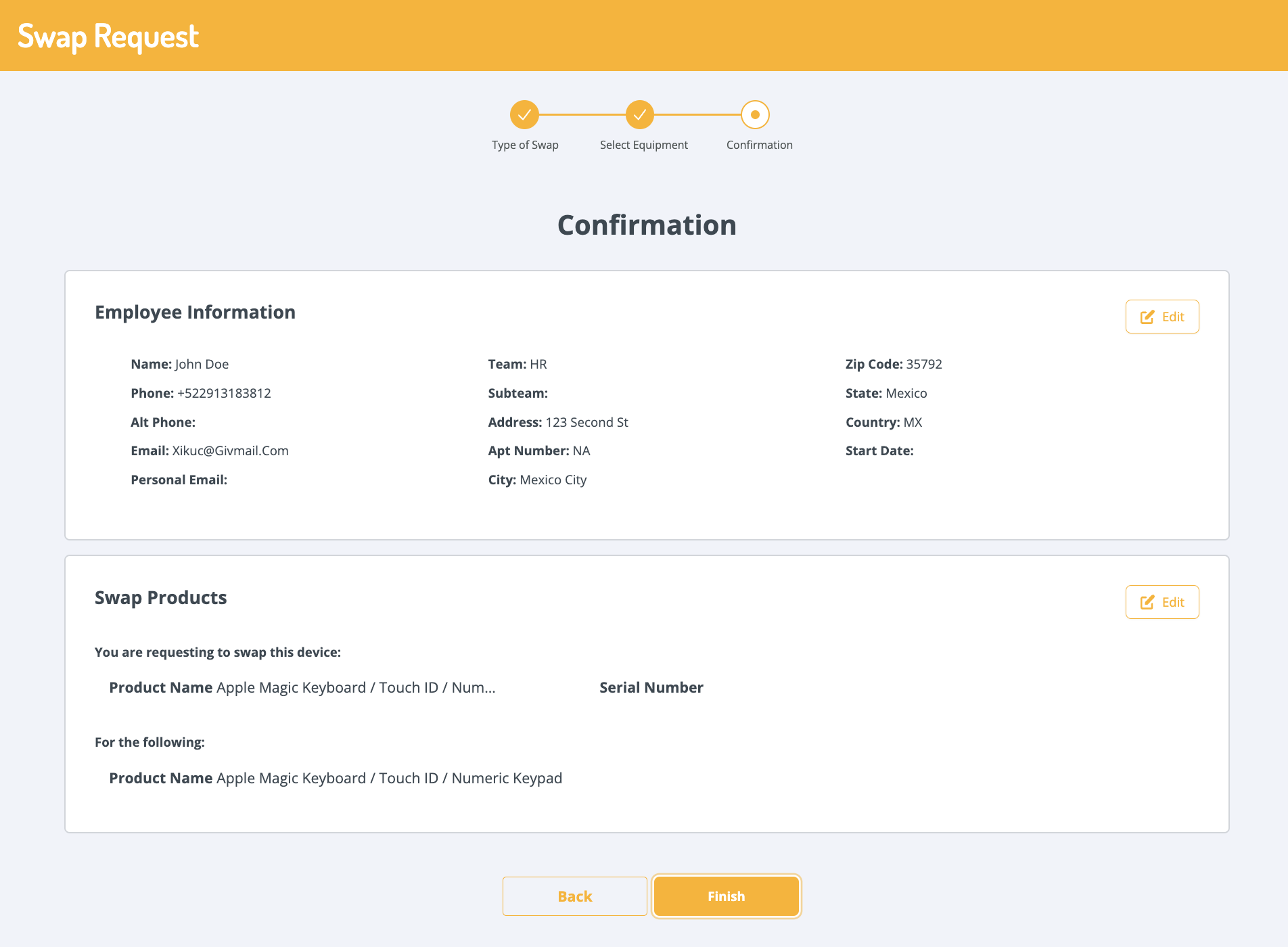
Task: Click the email Xikuc@Givmail.Com
Action: pyautogui.click(x=230, y=451)
